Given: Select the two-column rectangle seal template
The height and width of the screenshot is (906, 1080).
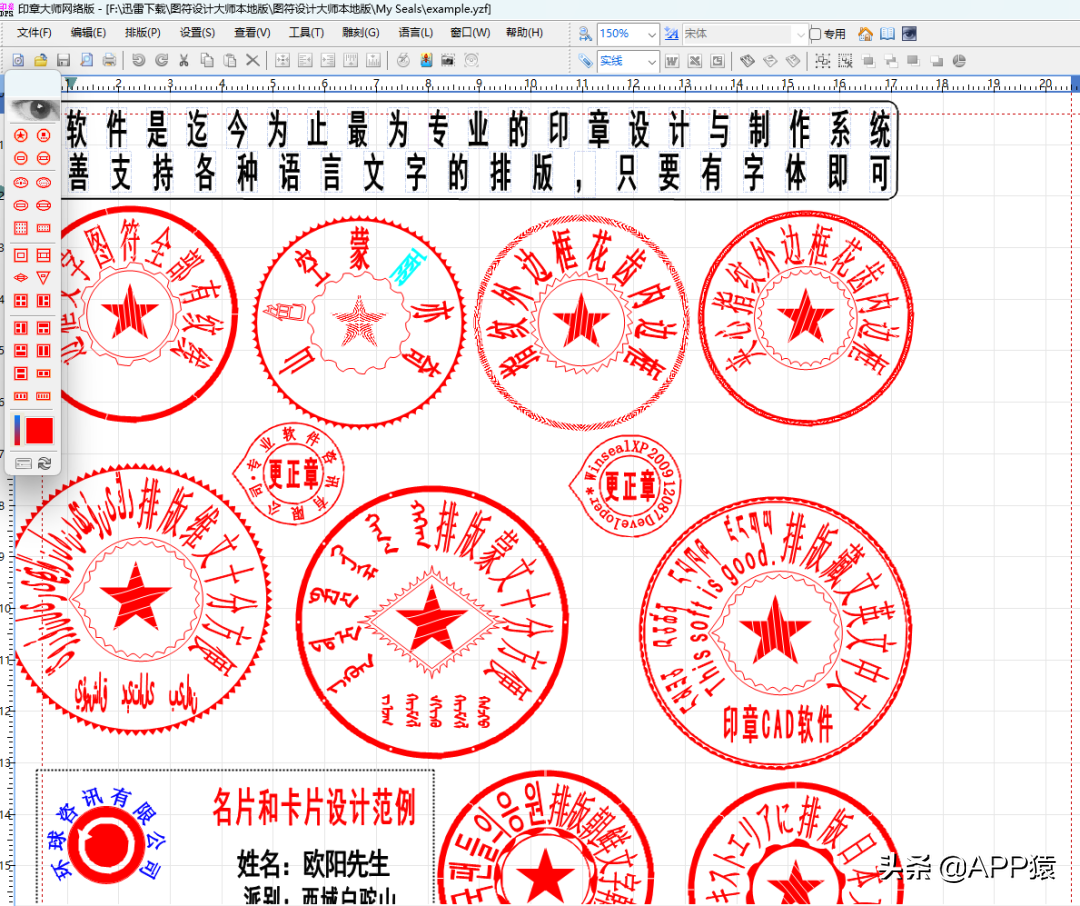Looking at the screenshot, I should [x=43, y=351].
